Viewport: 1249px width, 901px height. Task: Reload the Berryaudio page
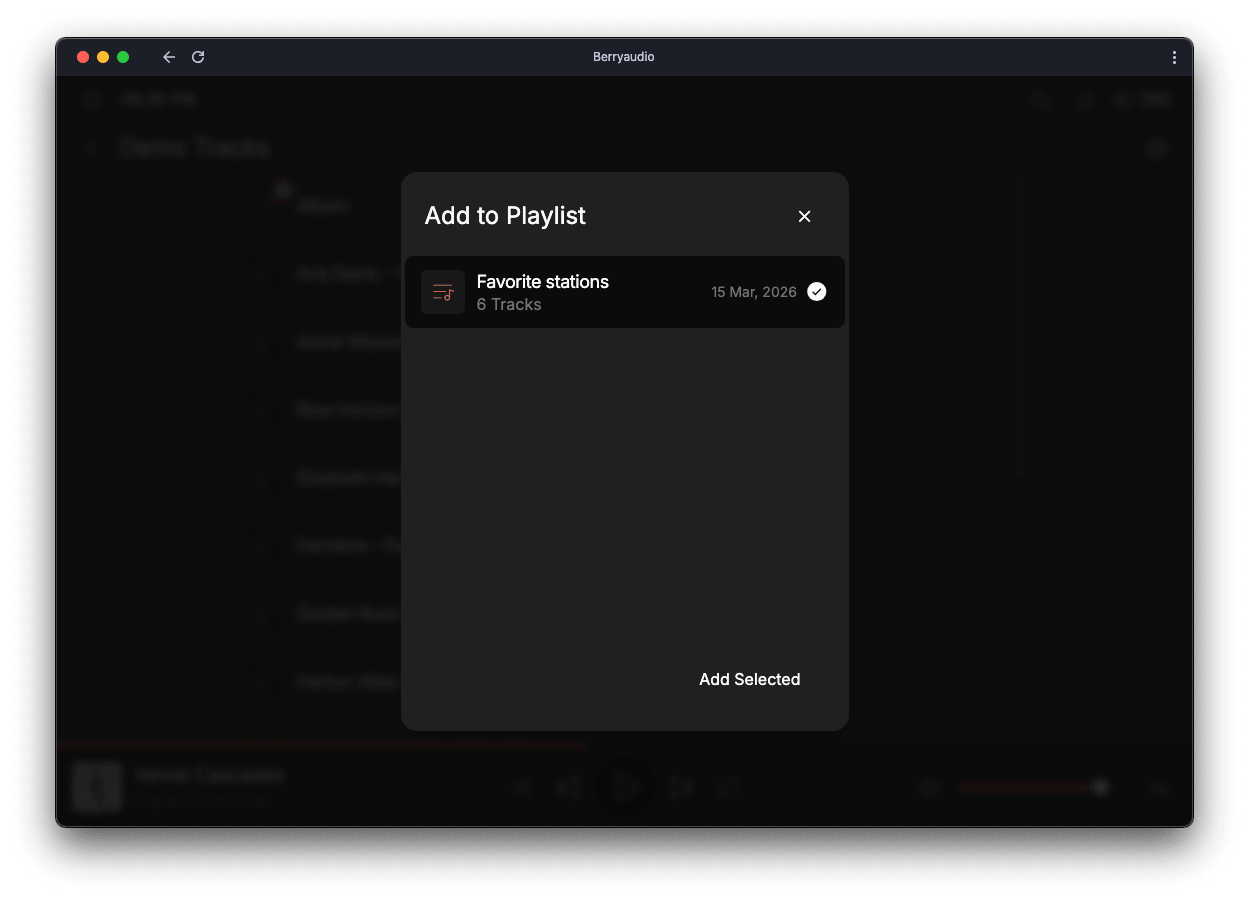pos(198,57)
